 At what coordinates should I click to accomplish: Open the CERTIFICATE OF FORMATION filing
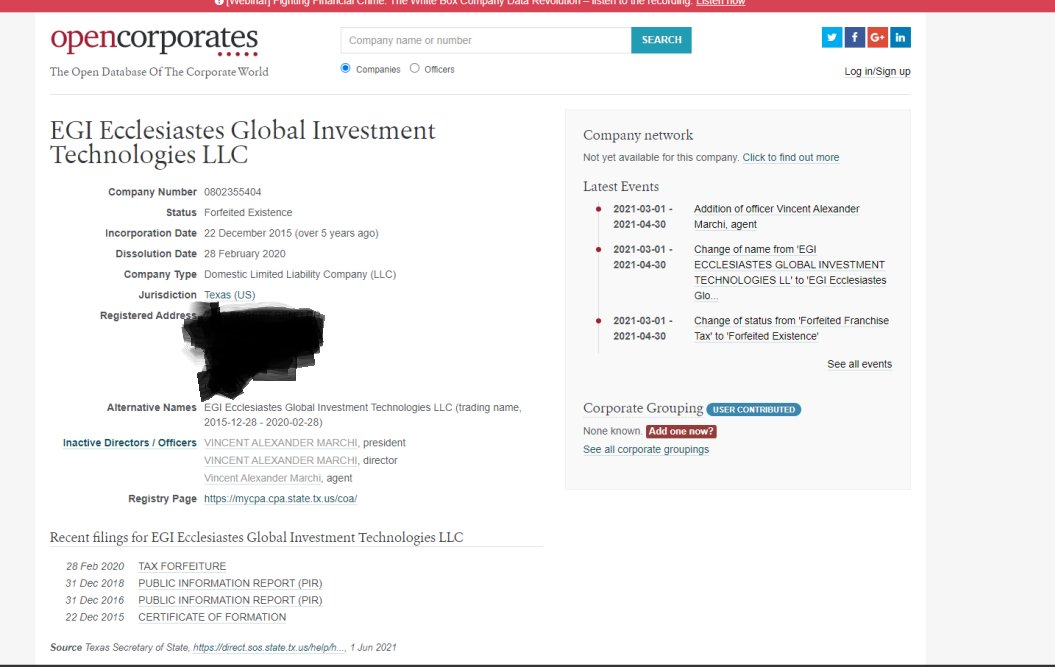[x=212, y=617]
